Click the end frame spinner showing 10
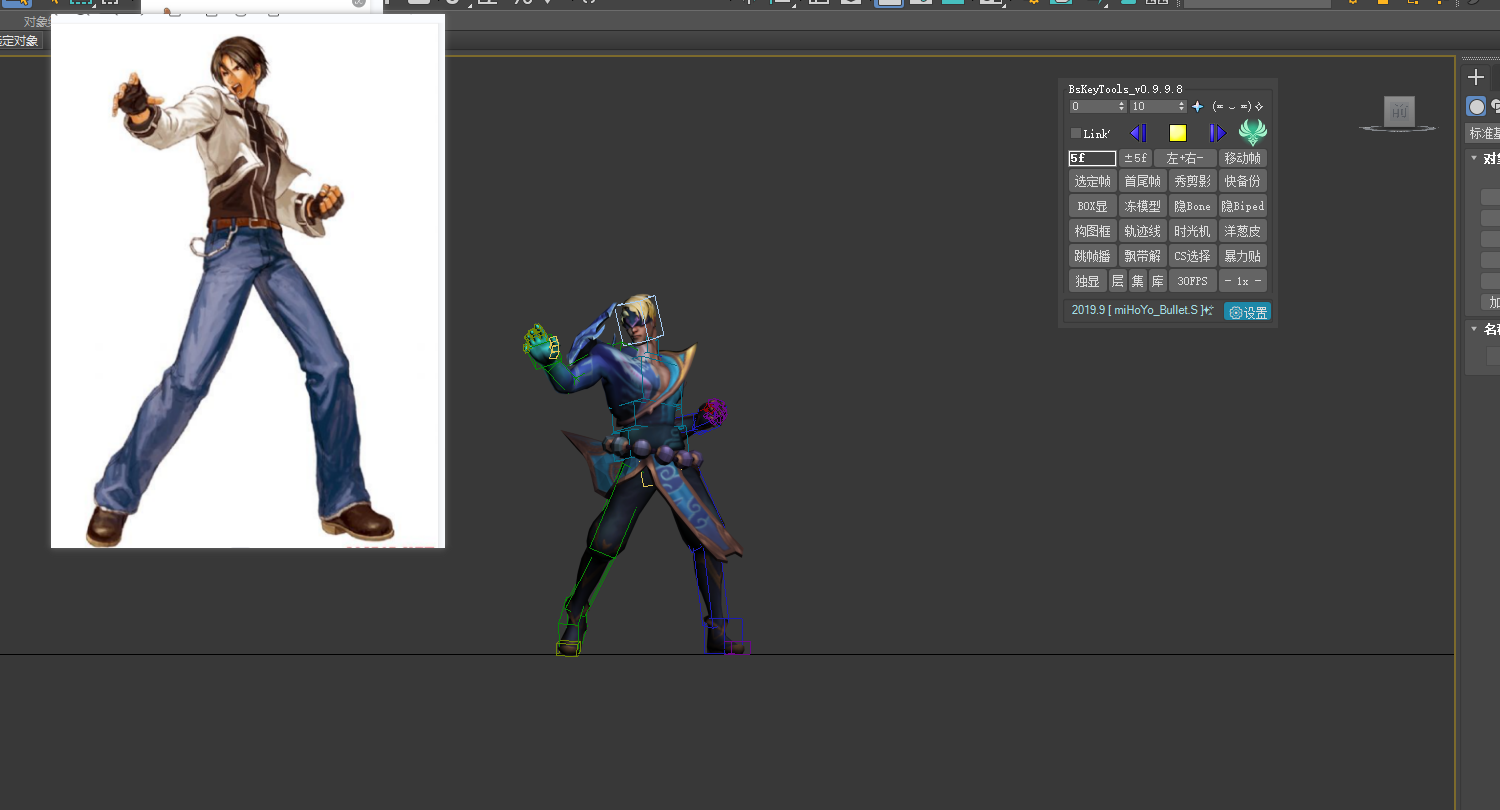This screenshot has width=1500, height=810. coord(1158,106)
